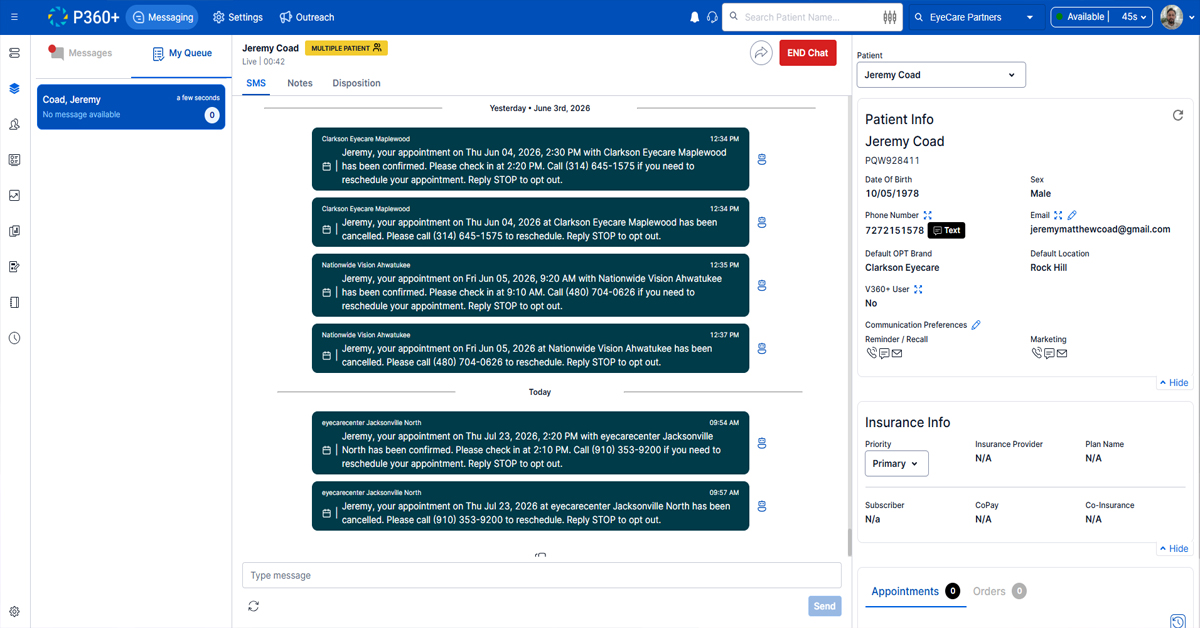The image size is (1200, 628).
Task: Click the phone icon under Reminder / Recall
Action: click(x=871, y=353)
